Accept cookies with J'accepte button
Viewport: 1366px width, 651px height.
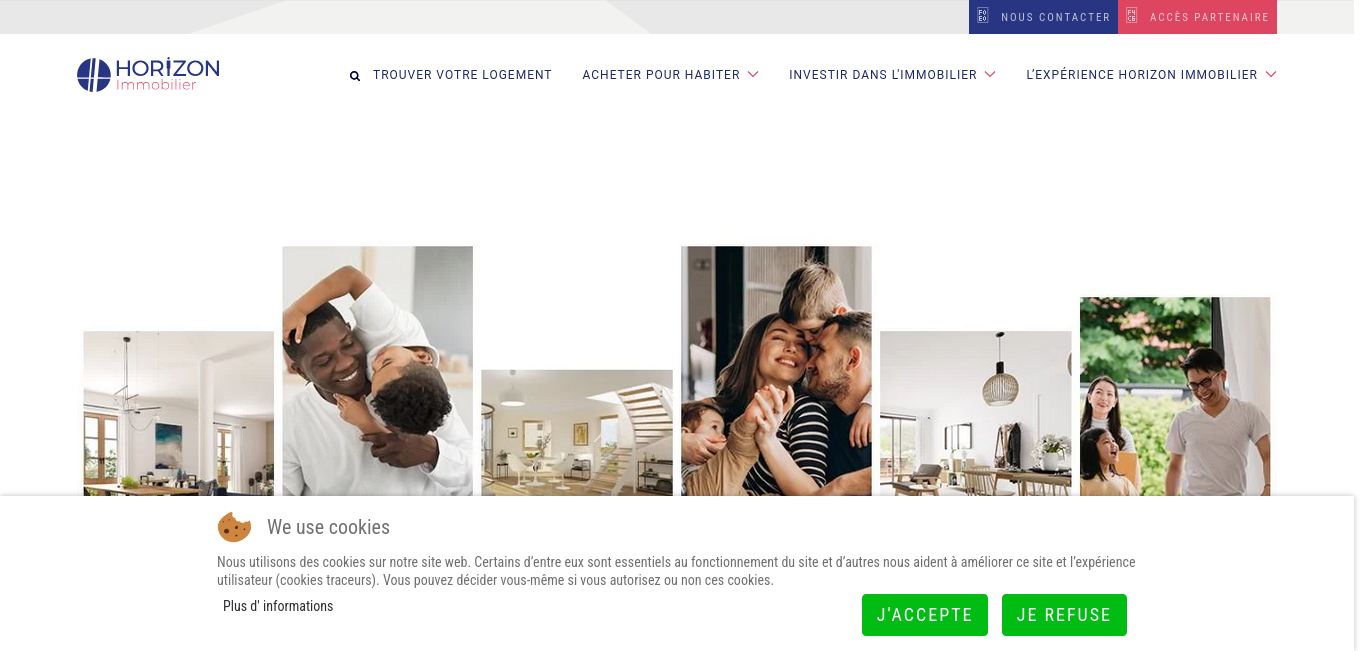click(925, 615)
